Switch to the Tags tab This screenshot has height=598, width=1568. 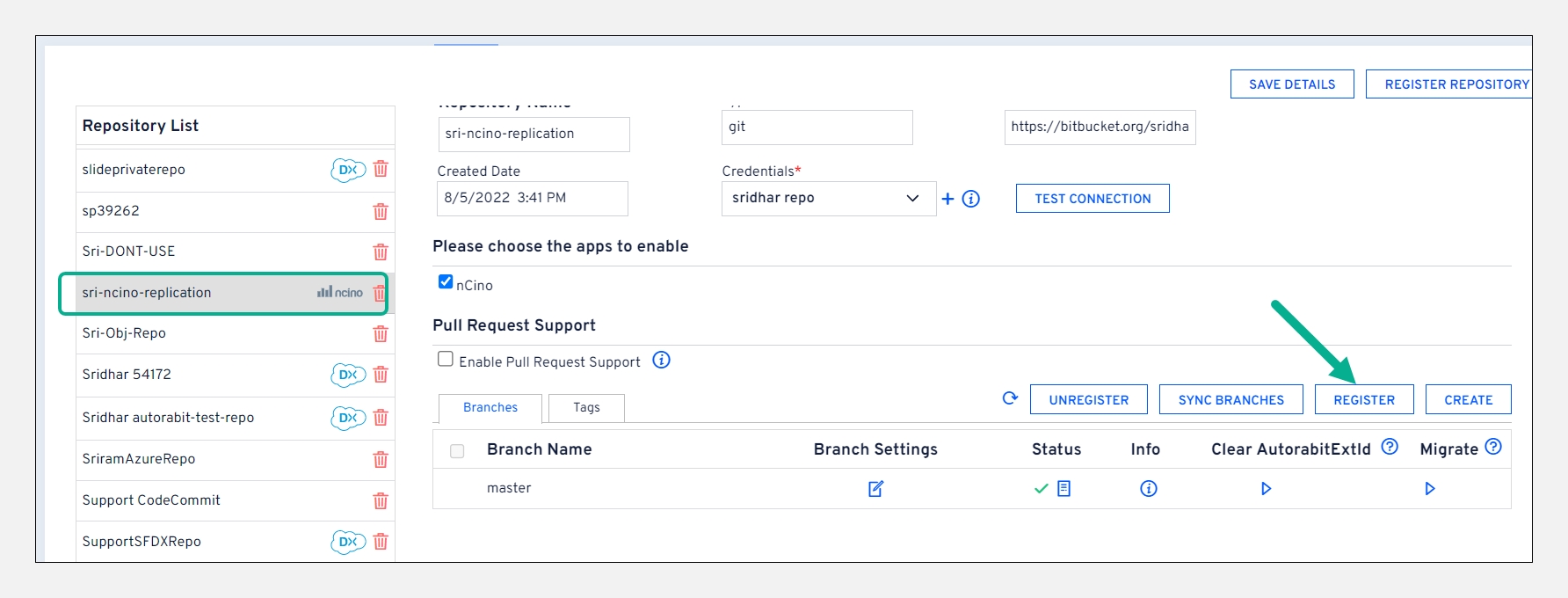pos(586,408)
